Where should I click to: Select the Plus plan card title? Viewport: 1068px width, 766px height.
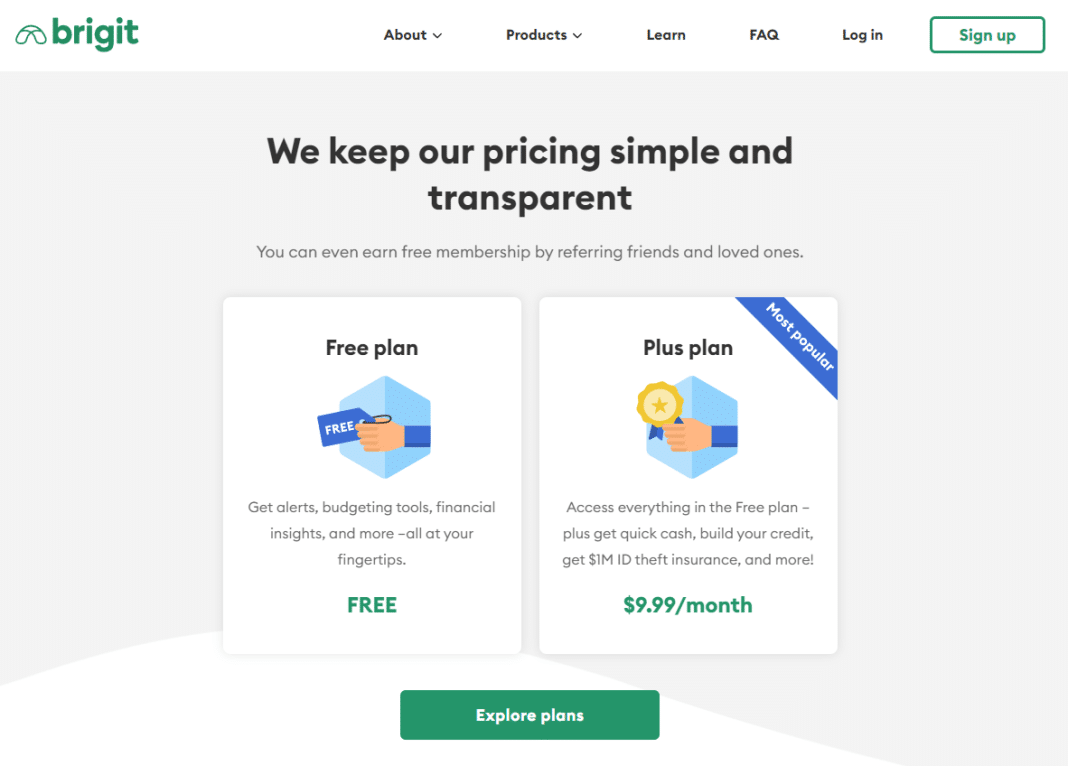click(688, 348)
